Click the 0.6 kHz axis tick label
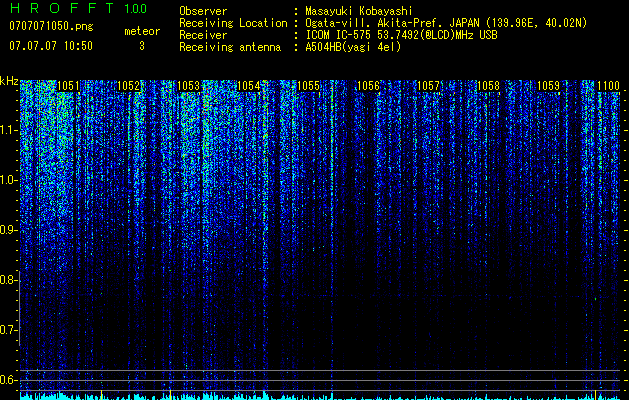 click(x=9, y=380)
